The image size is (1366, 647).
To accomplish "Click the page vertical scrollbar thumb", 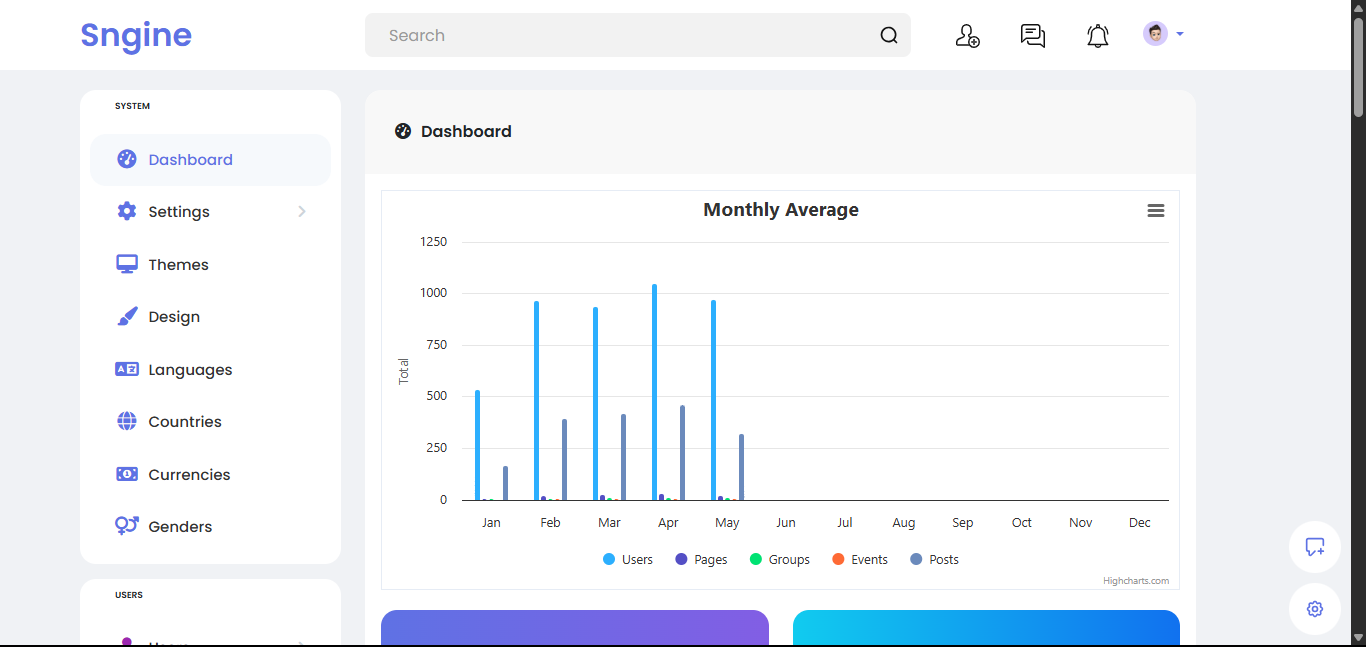I will coord(1359,67).
